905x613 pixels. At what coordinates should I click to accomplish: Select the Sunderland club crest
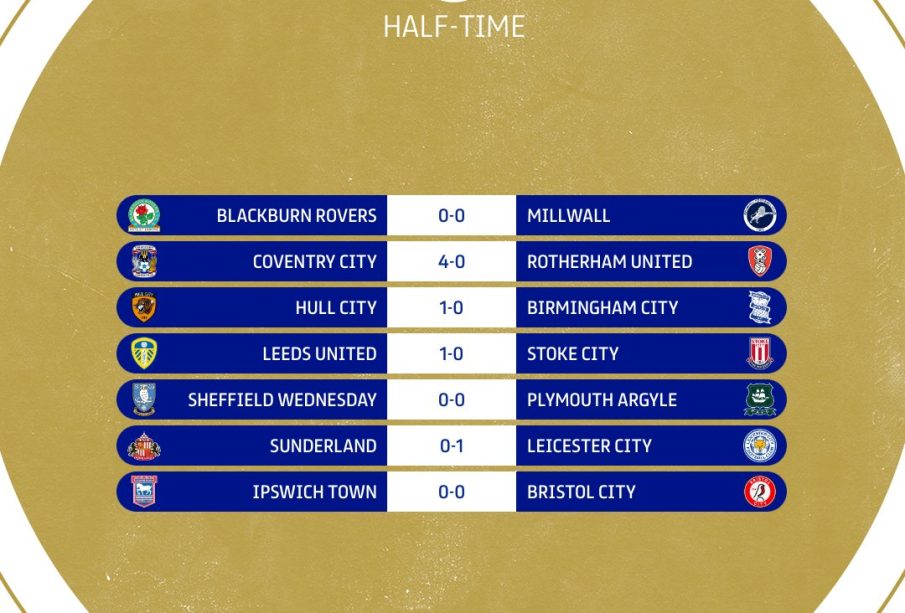click(144, 446)
